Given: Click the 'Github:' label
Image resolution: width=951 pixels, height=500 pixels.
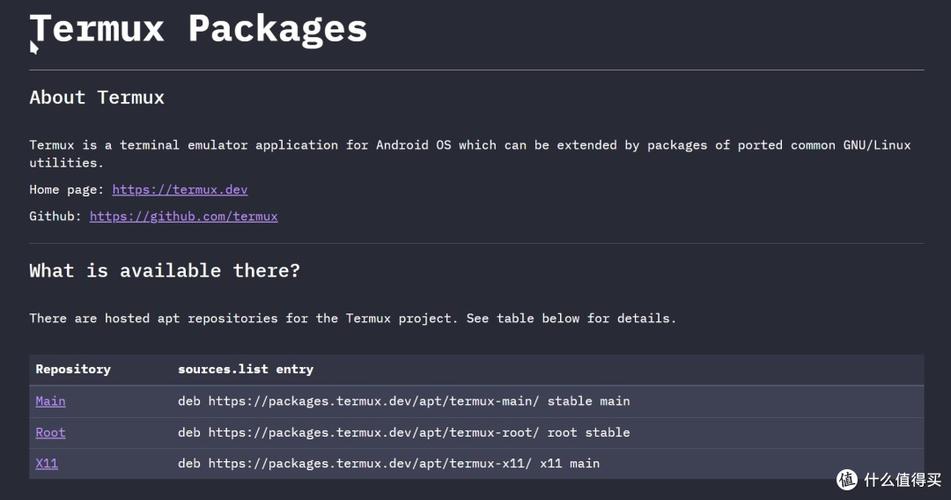Looking at the screenshot, I should (55, 216).
